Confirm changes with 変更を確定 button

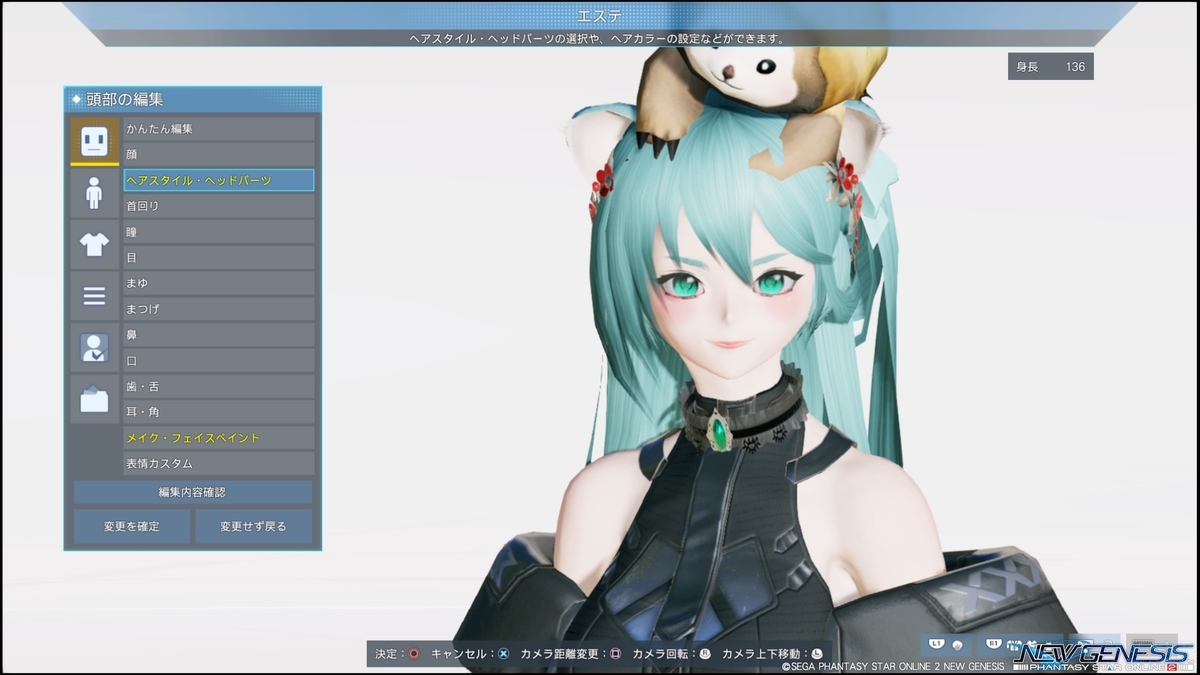tap(131, 526)
